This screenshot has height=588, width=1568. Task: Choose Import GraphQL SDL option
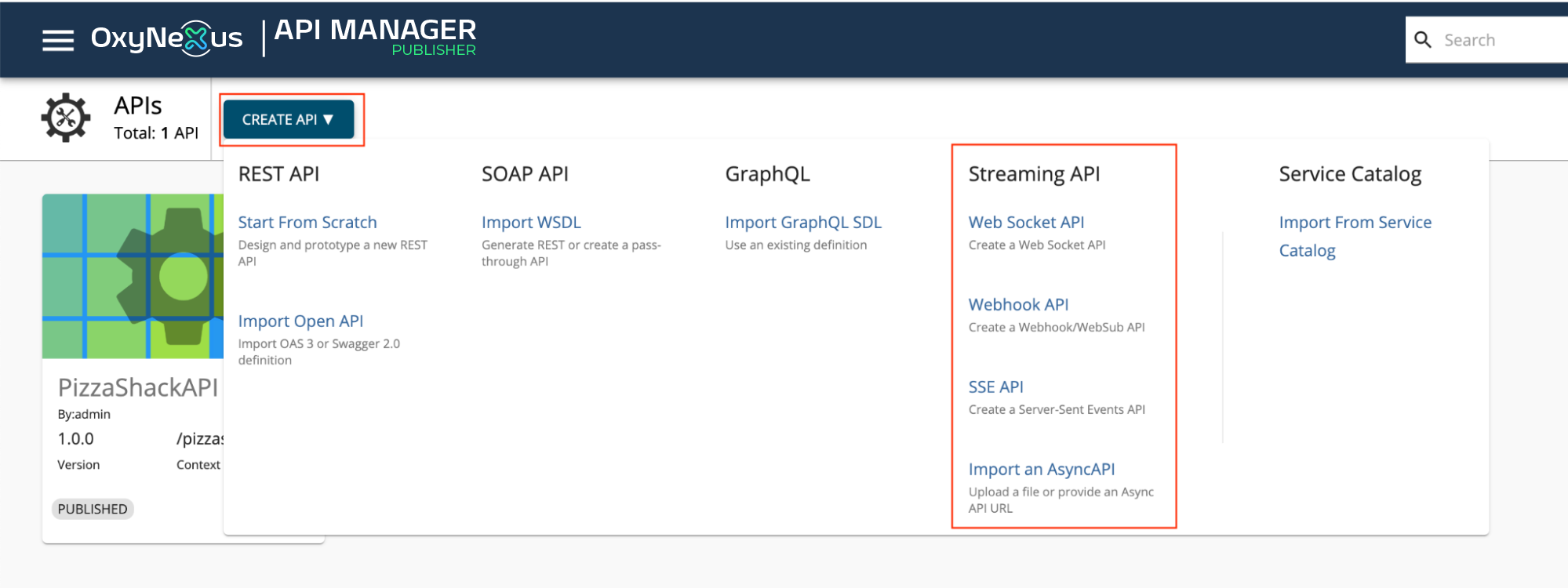coord(803,223)
